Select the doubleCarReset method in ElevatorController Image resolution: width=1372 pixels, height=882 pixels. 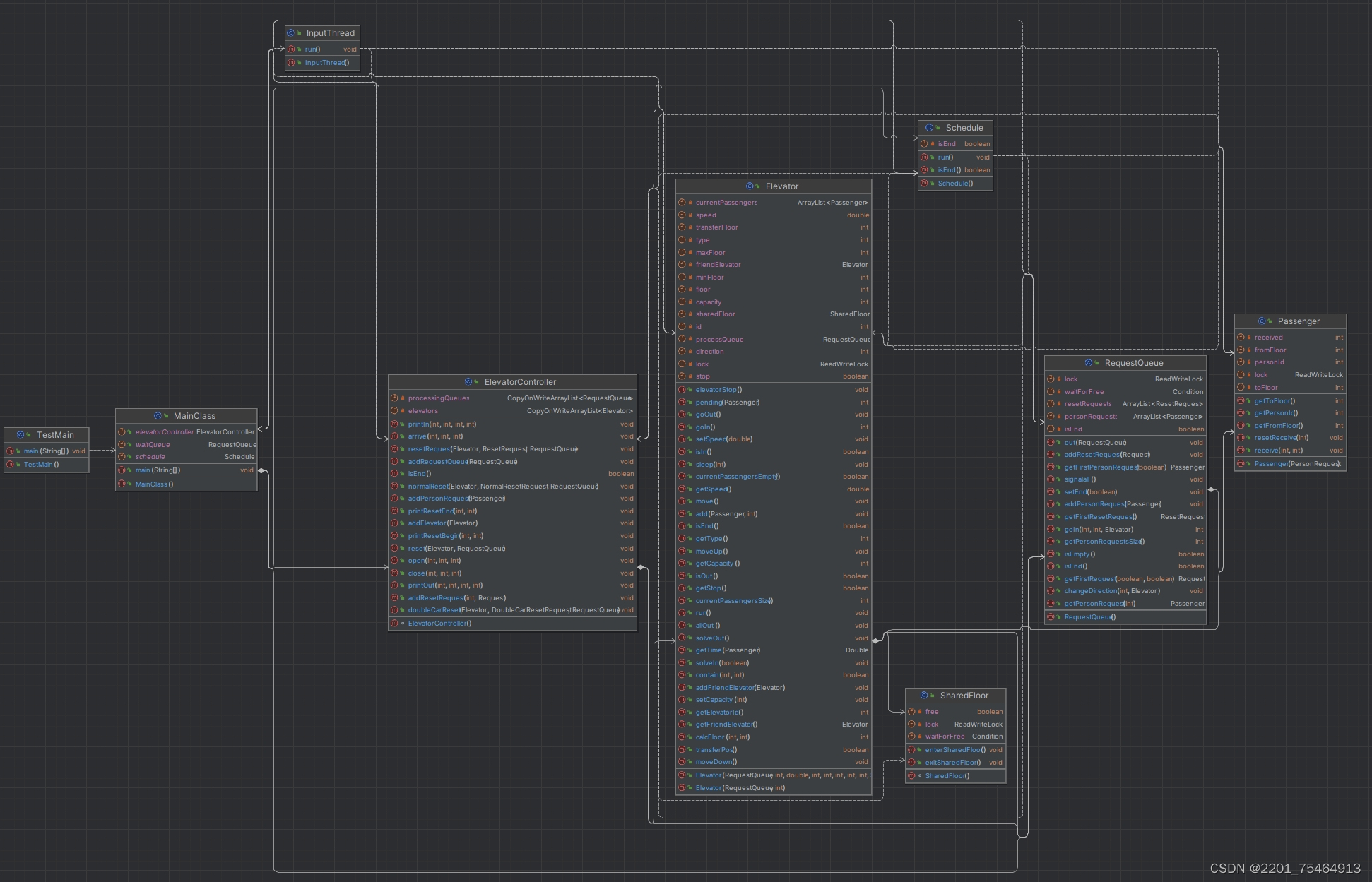[512, 610]
